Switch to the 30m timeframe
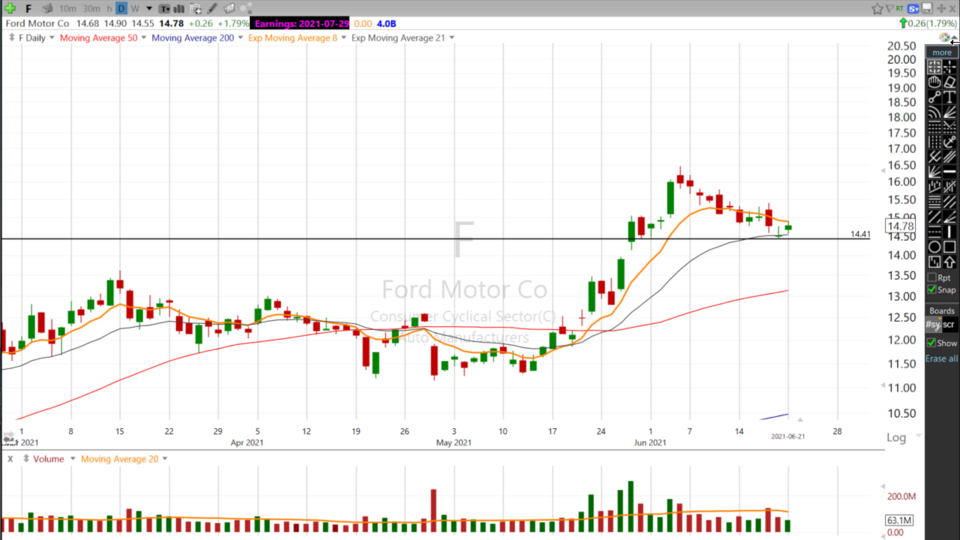 [91, 9]
